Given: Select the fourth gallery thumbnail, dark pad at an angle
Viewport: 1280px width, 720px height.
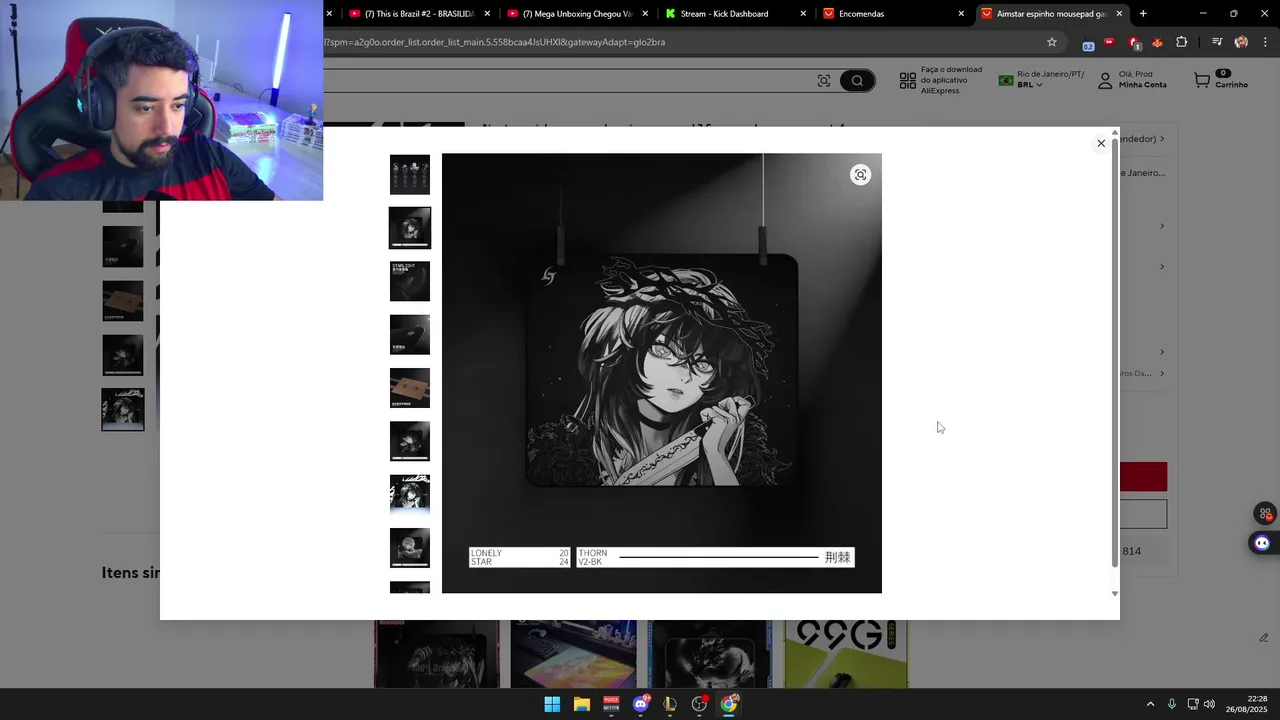Looking at the screenshot, I should coord(410,335).
